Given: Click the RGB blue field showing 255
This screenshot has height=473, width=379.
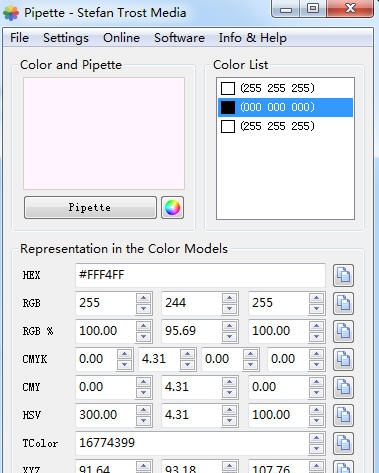Looking at the screenshot, I should 279,303.
